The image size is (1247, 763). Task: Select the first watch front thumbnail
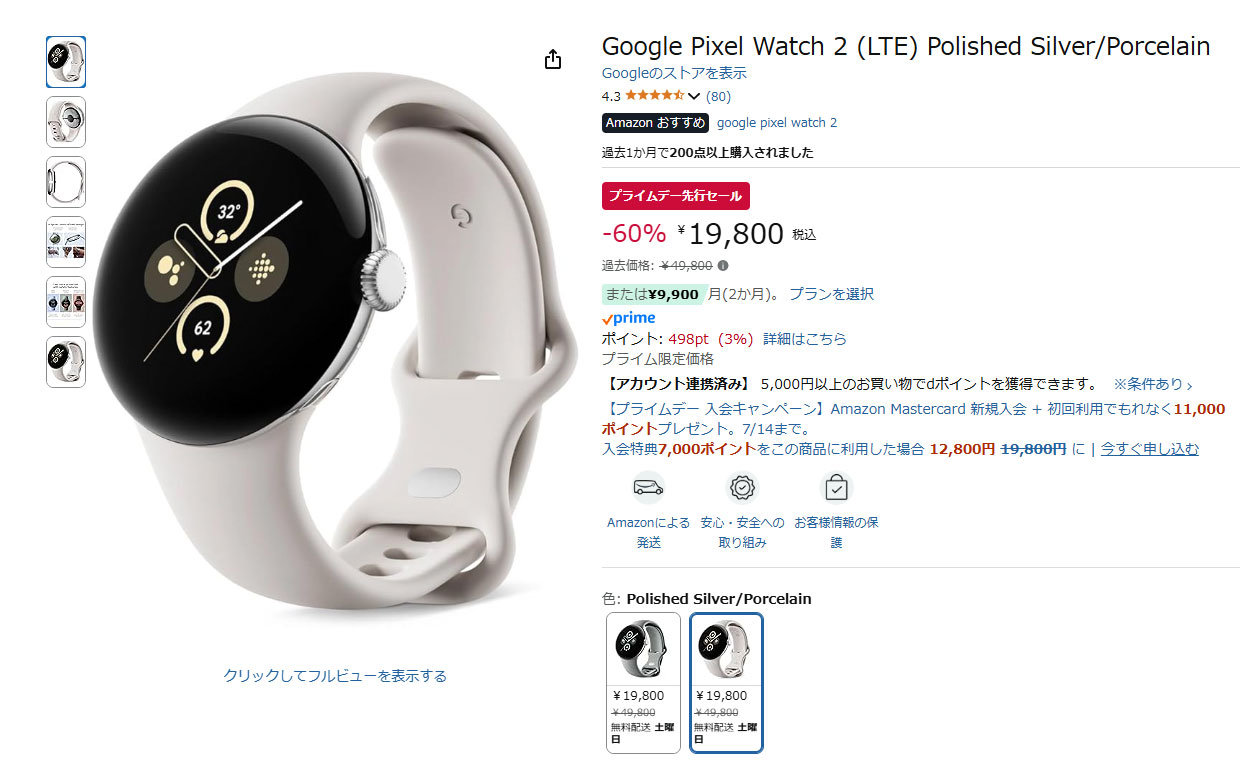(66, 62)
